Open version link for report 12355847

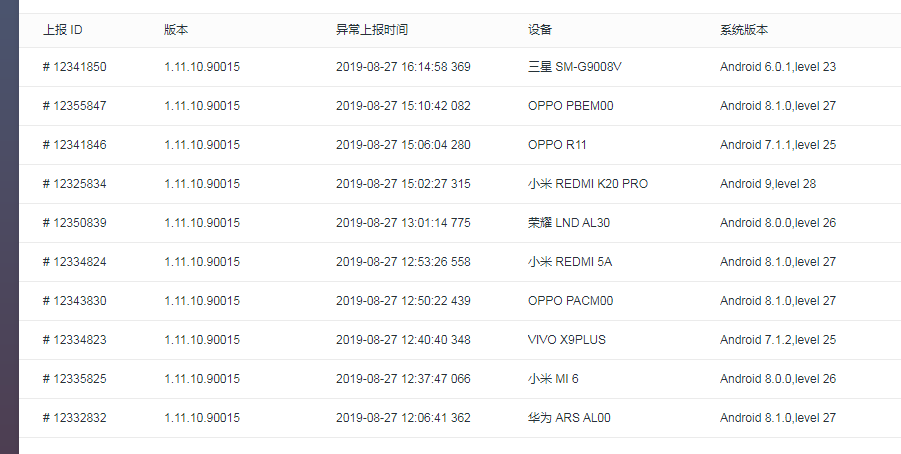pos(202,106)
